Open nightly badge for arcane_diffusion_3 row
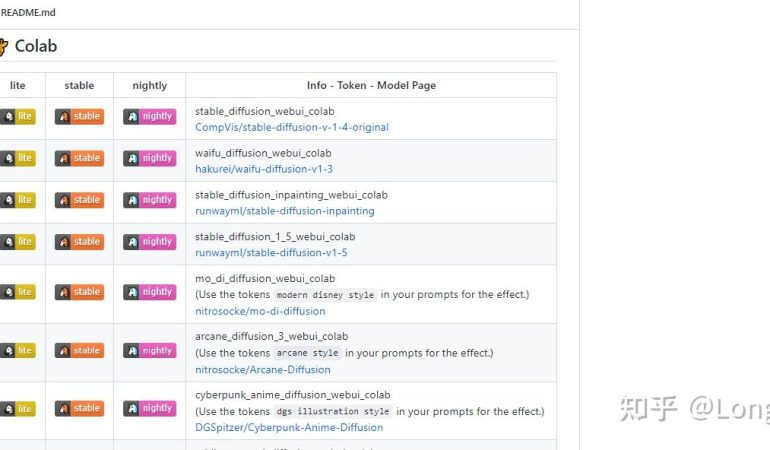 pos(150,350)
